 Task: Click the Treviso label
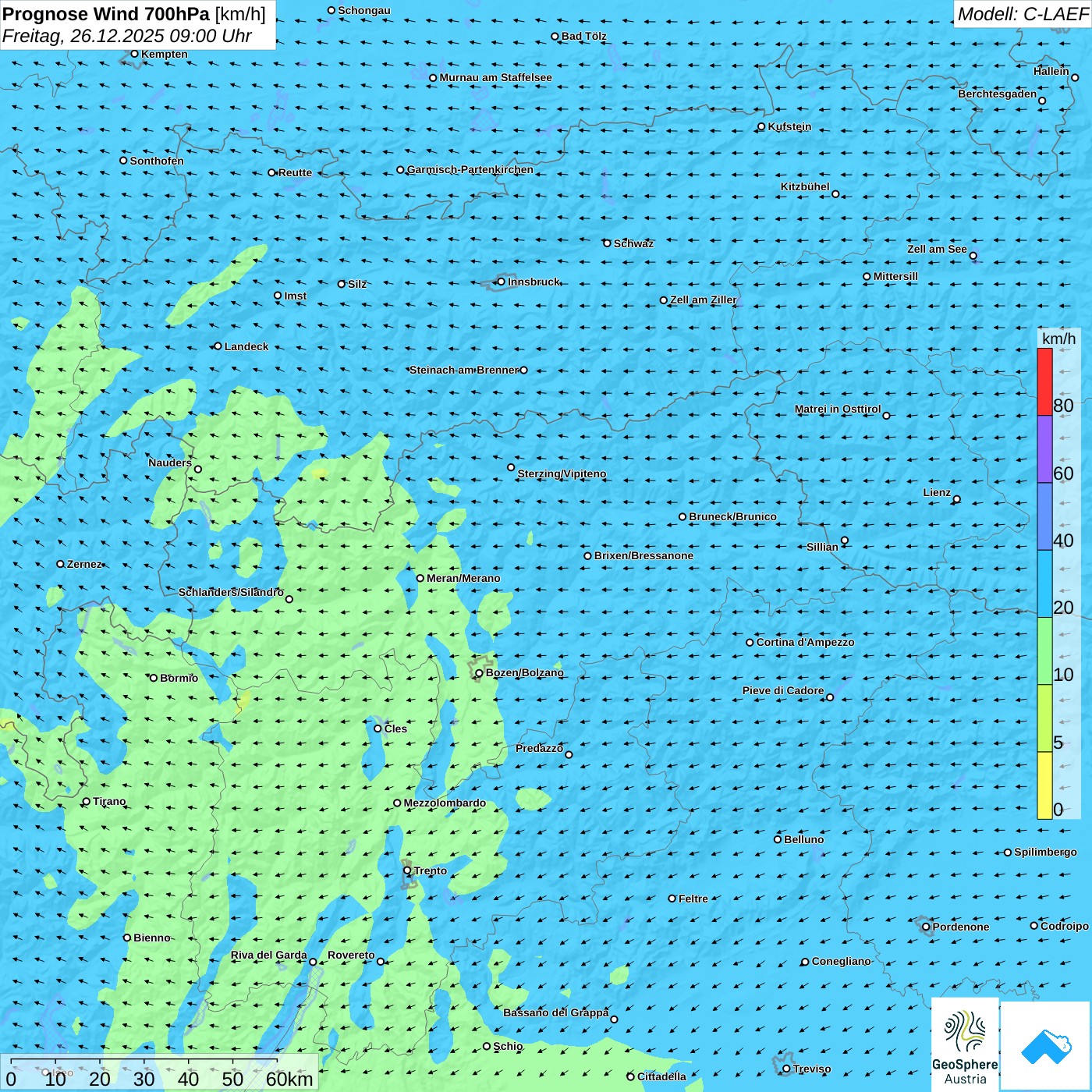coord(811,1069)
